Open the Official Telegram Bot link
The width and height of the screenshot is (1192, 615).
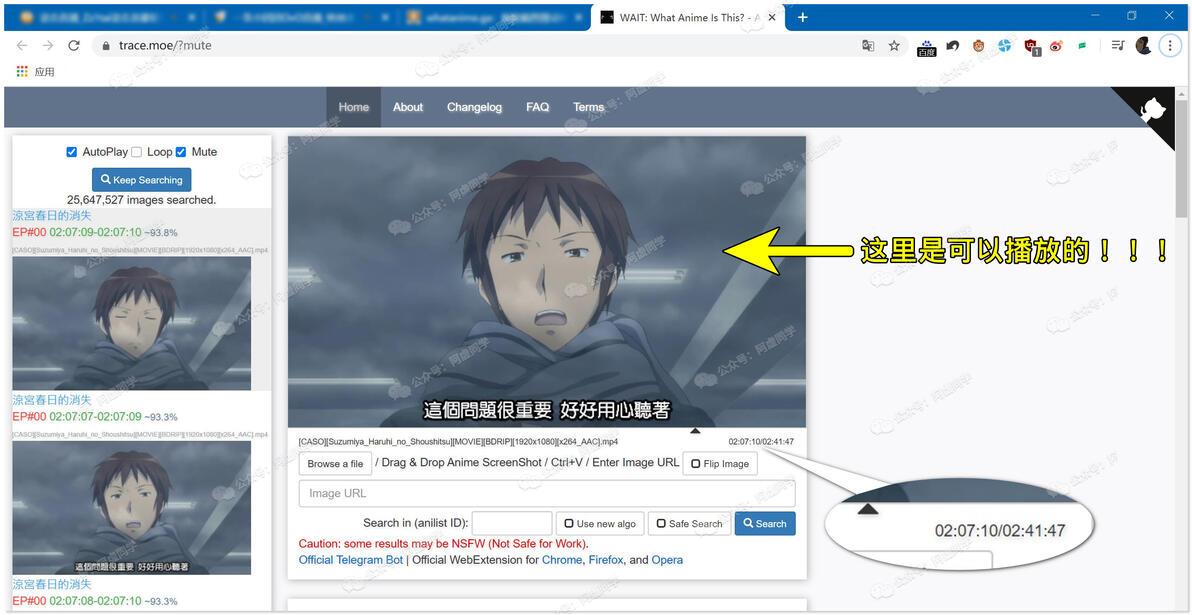pos(351,560)
